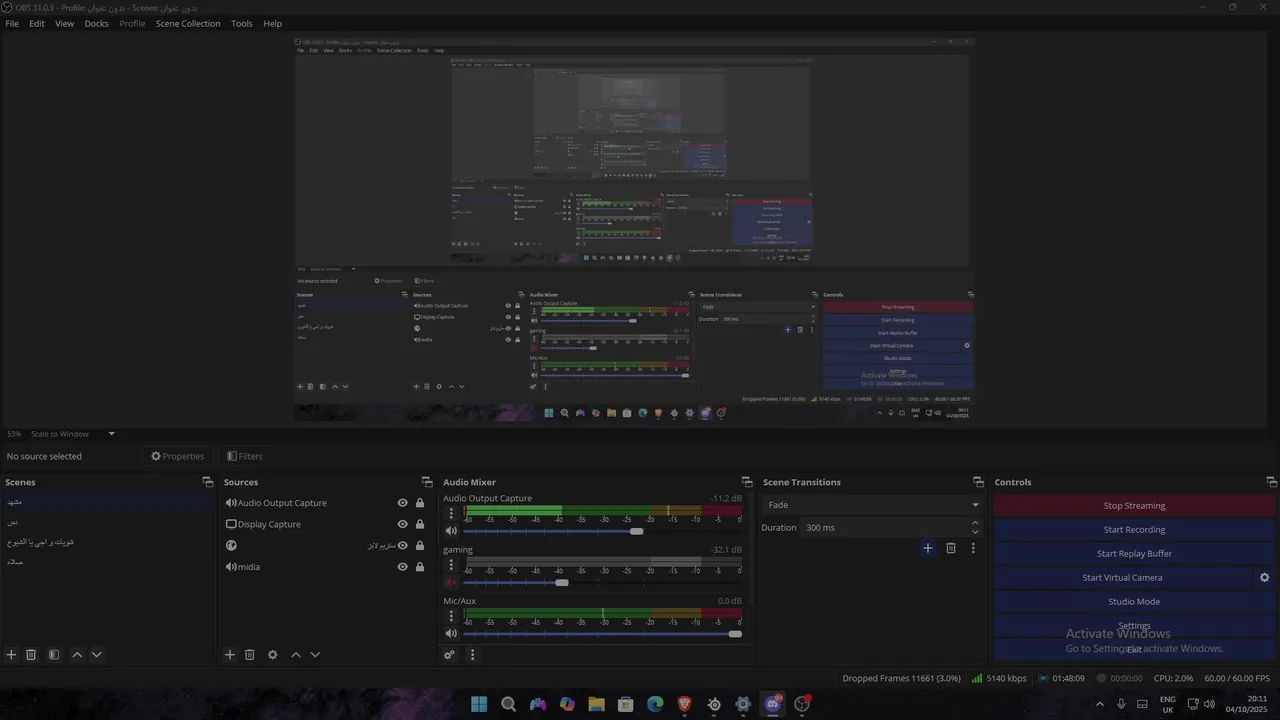Move source up with the Sources up arrow
The width and height of the screenshot is (1280, 720).
pyautogui.click(x=296, y=655)
